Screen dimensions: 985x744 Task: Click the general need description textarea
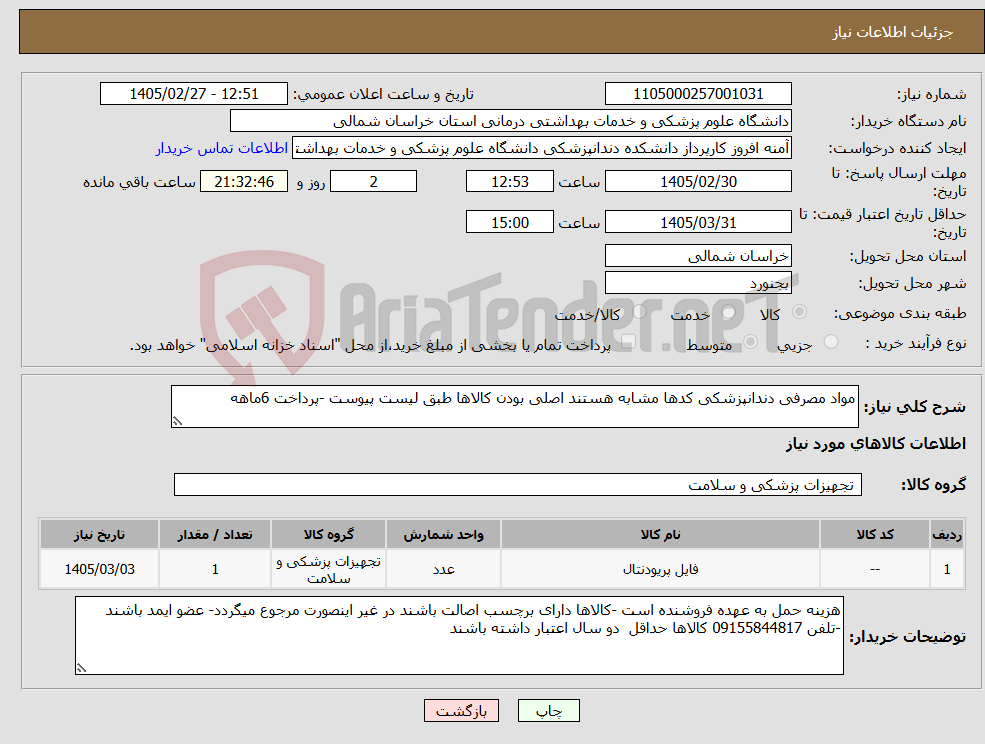(x=514, y=407)
